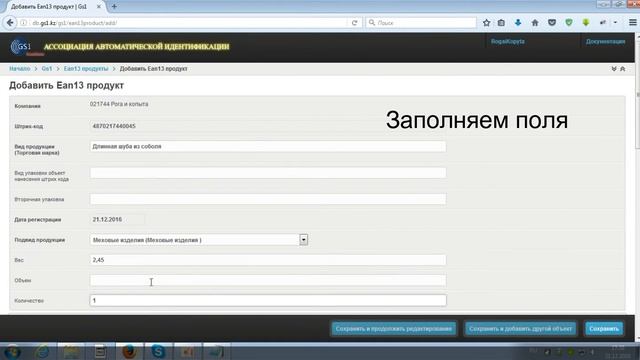The width and height of the screenshot is (640, 360).
Task: Click the company text 021744 Рога и копыта
Action: [x=119, y=104]
